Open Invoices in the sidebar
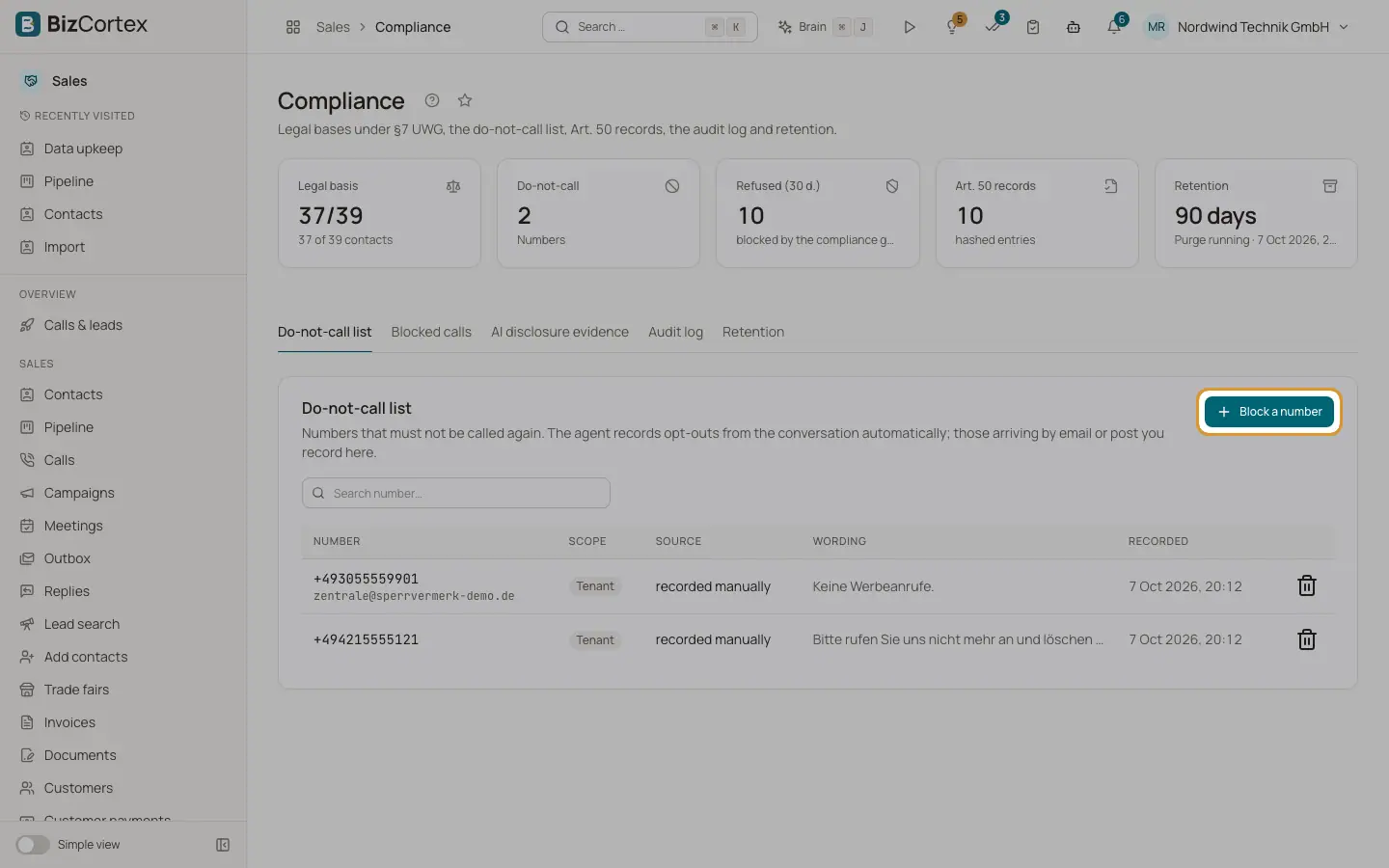 tap(69, 722)
